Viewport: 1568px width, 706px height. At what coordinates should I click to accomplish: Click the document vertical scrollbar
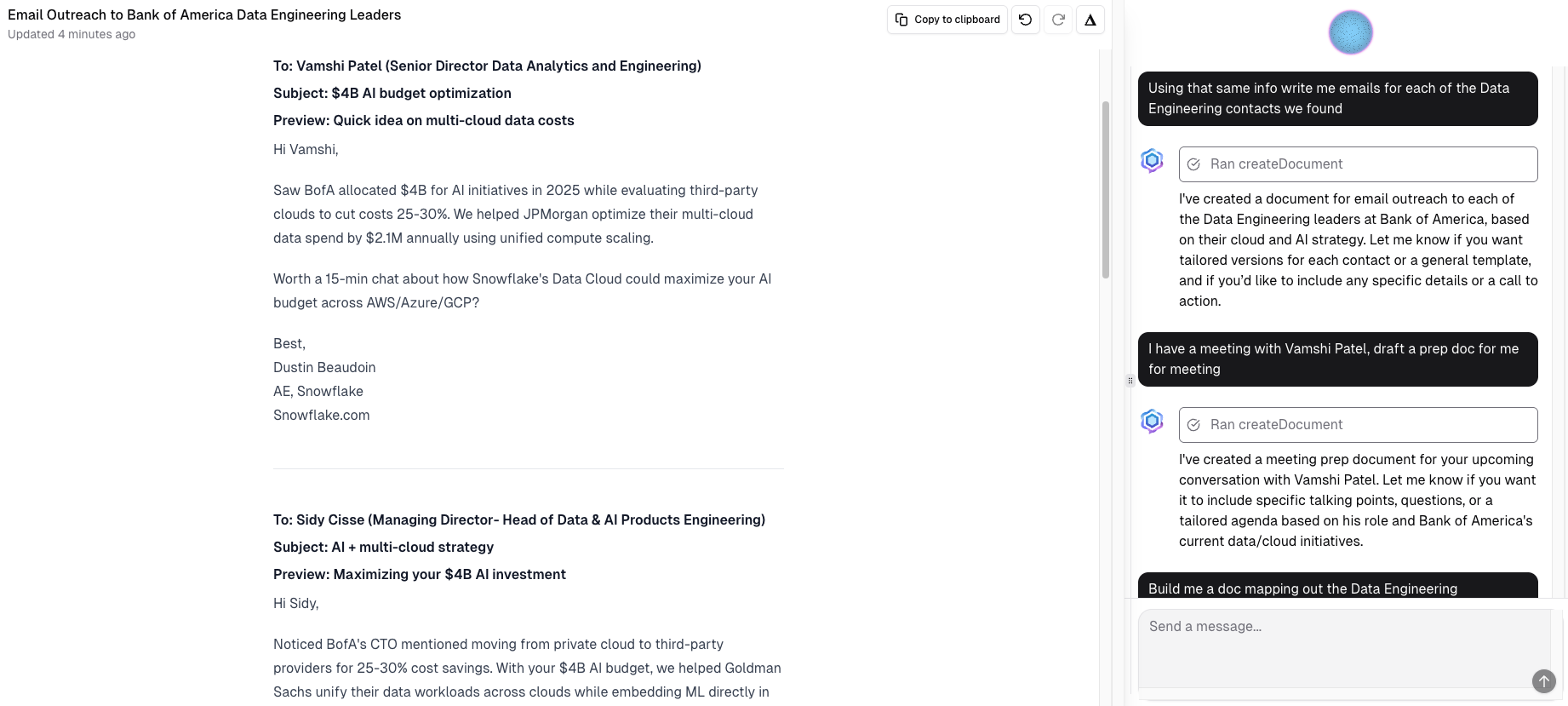tap(1106, 190)
